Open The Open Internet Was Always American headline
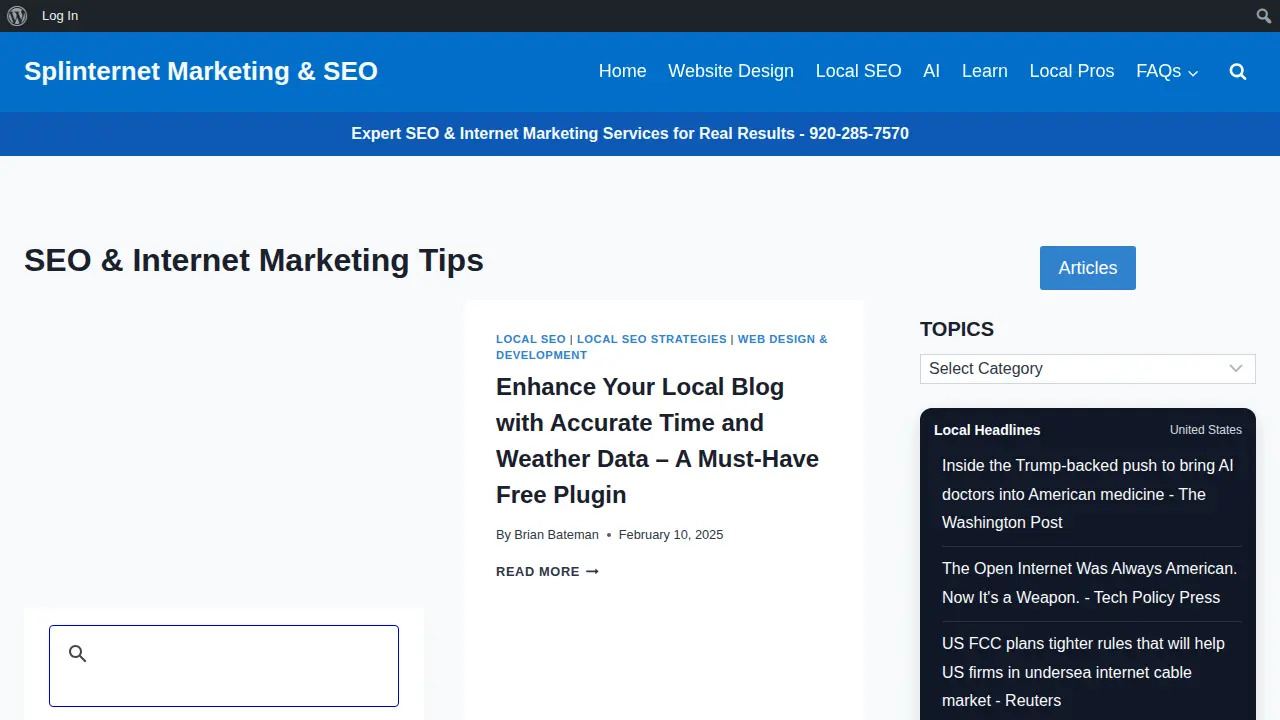This screenshot has width=1280, height=720. 1090,583
